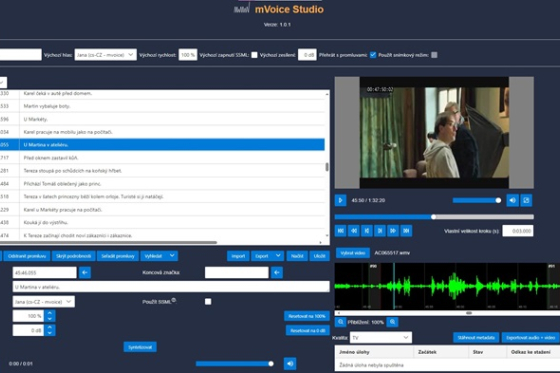Screen dimensions: 560x373
Task: Set start time from current position arrow
Action: [x=85, y=273]
